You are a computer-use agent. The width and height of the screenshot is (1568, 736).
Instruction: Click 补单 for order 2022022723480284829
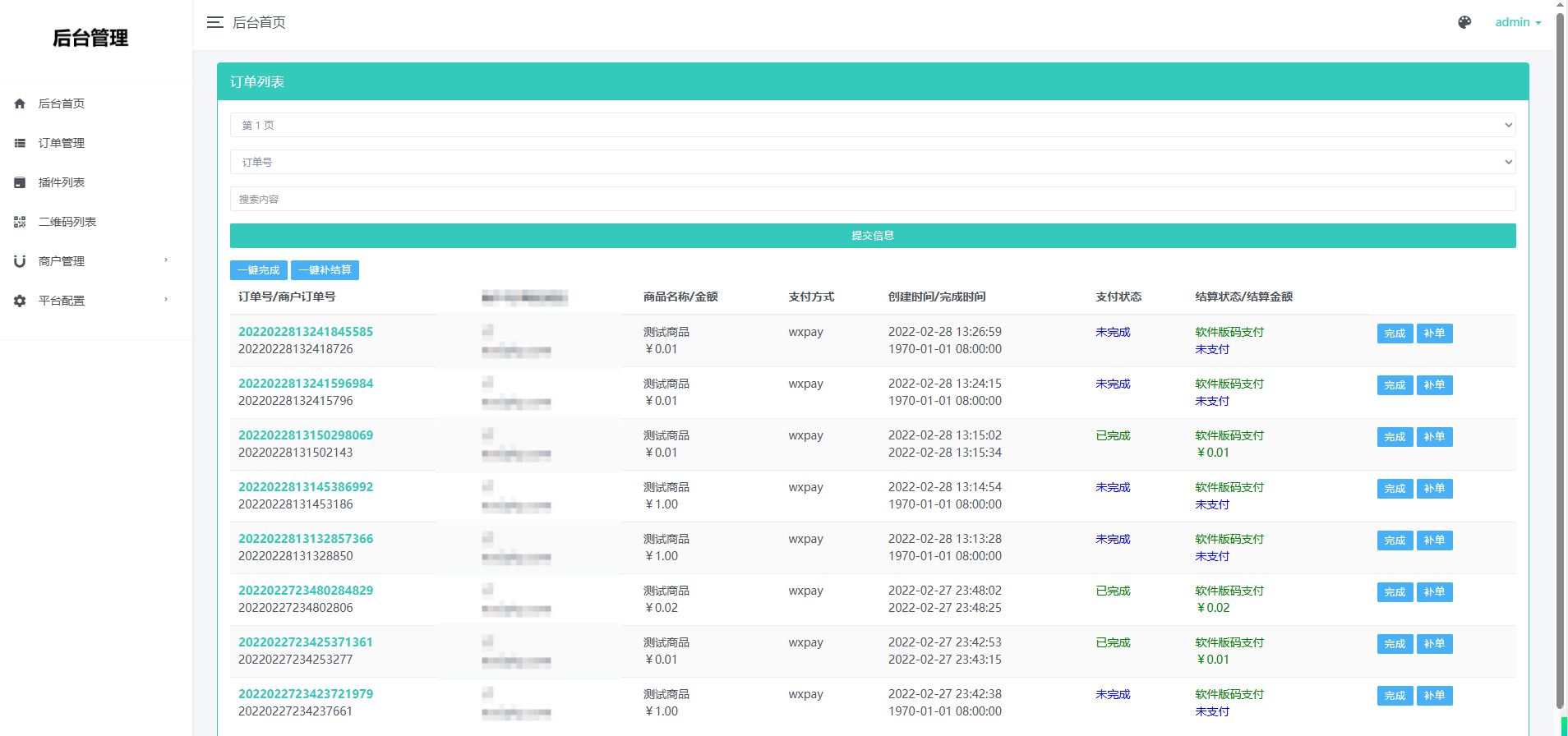pyautogui.click(x=1434, y=592)
